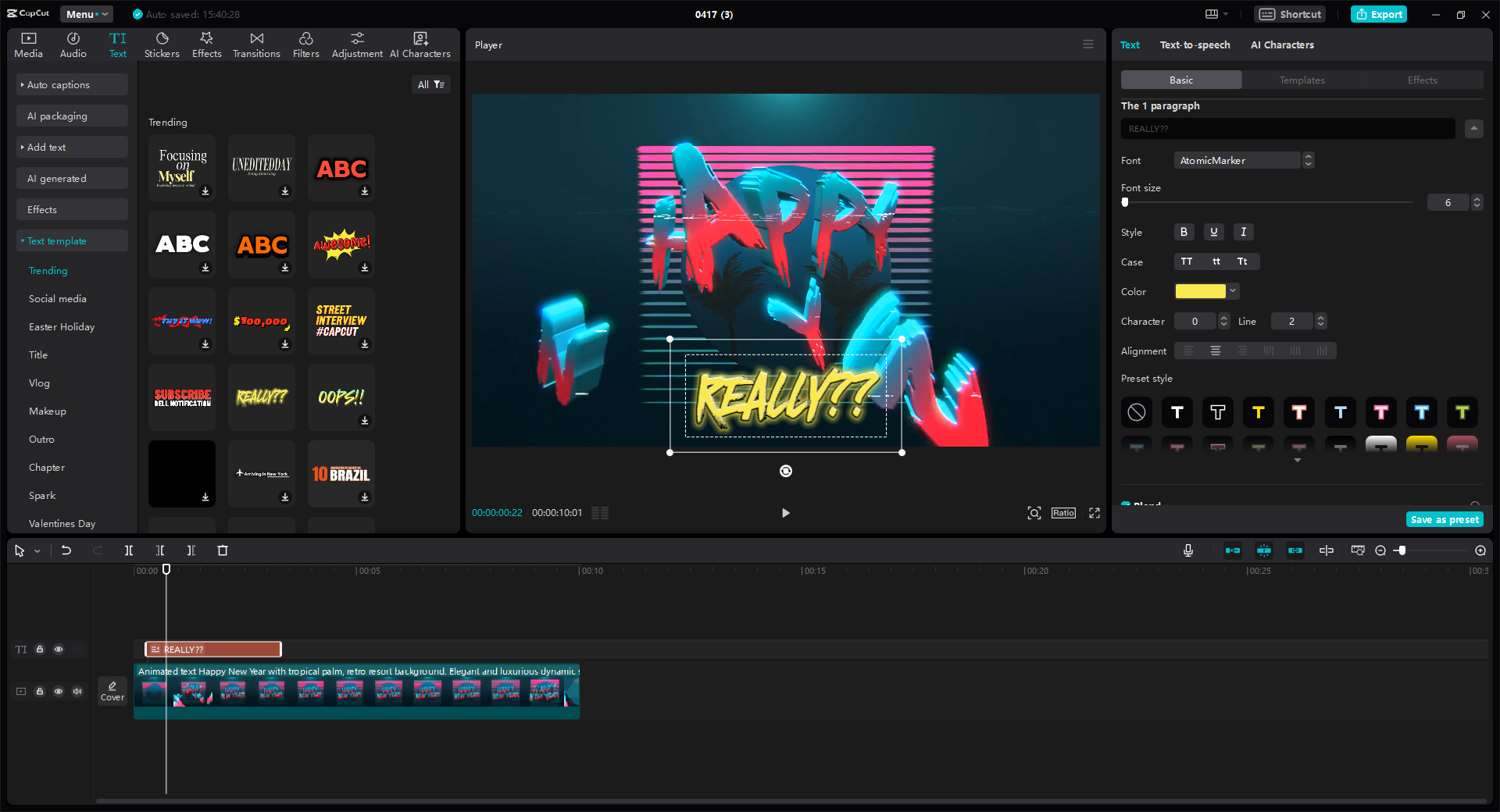The width and height of the screenshot is (1500, 812).
Task: Expand the cursor tool dropdown arrow
Action: tap(36, 550)
